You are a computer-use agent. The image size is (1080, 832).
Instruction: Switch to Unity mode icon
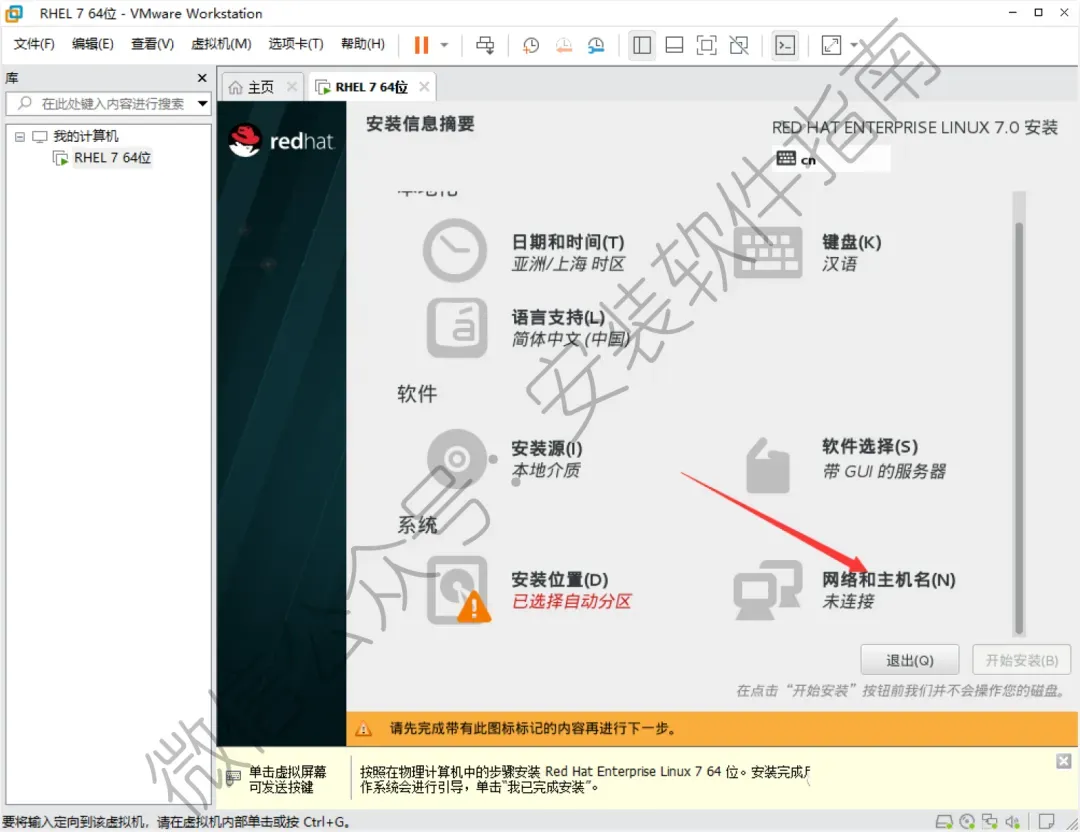point(739,45)
